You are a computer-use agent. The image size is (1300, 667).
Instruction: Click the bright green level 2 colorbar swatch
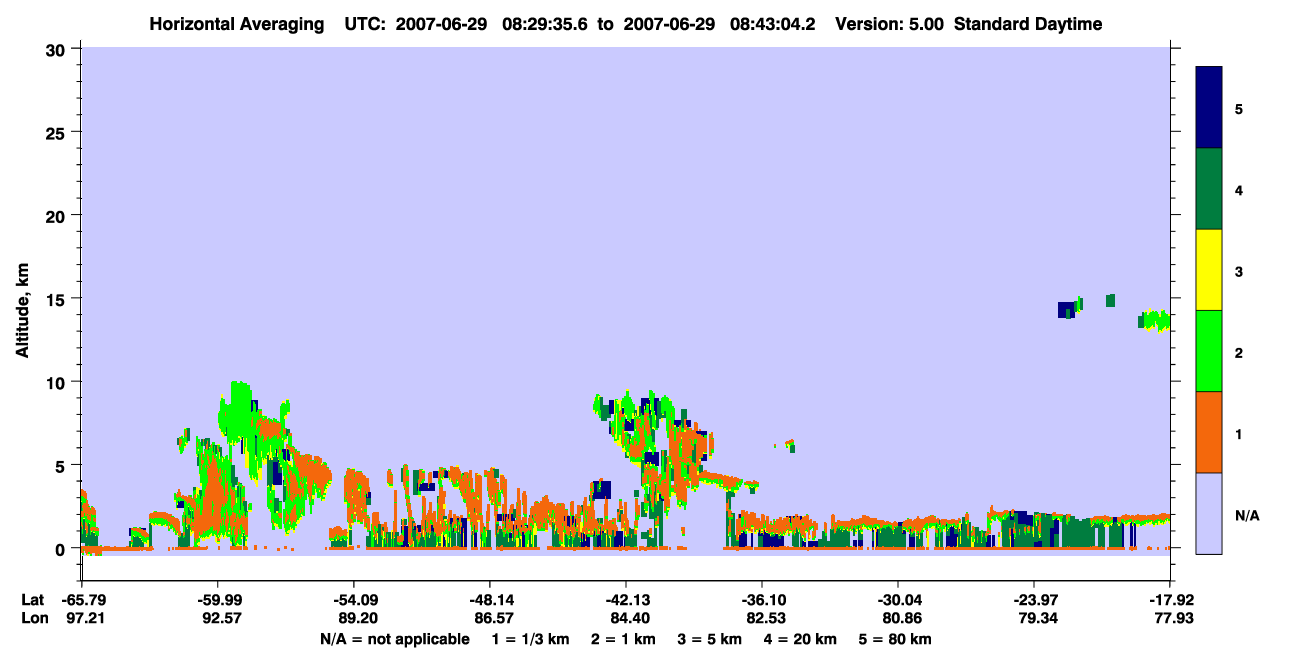point(1209,351)
